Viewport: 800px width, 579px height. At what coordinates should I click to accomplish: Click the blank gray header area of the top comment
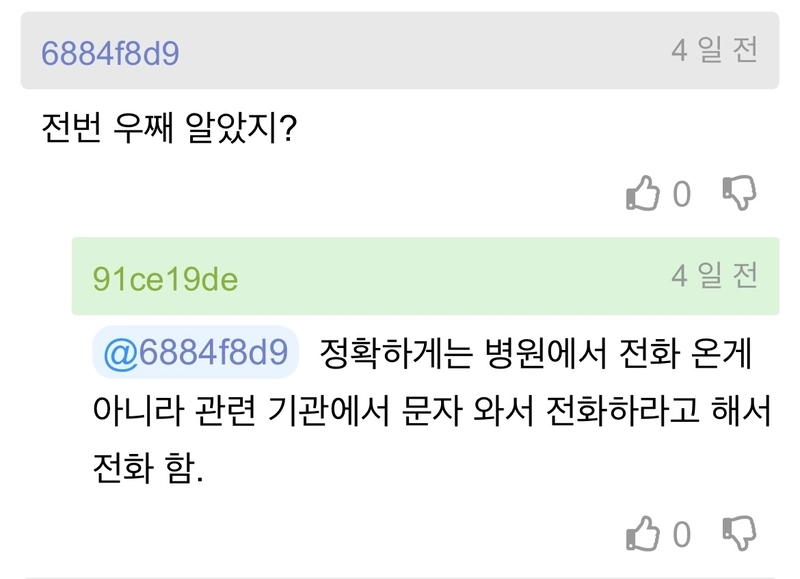tap(423, 51)
